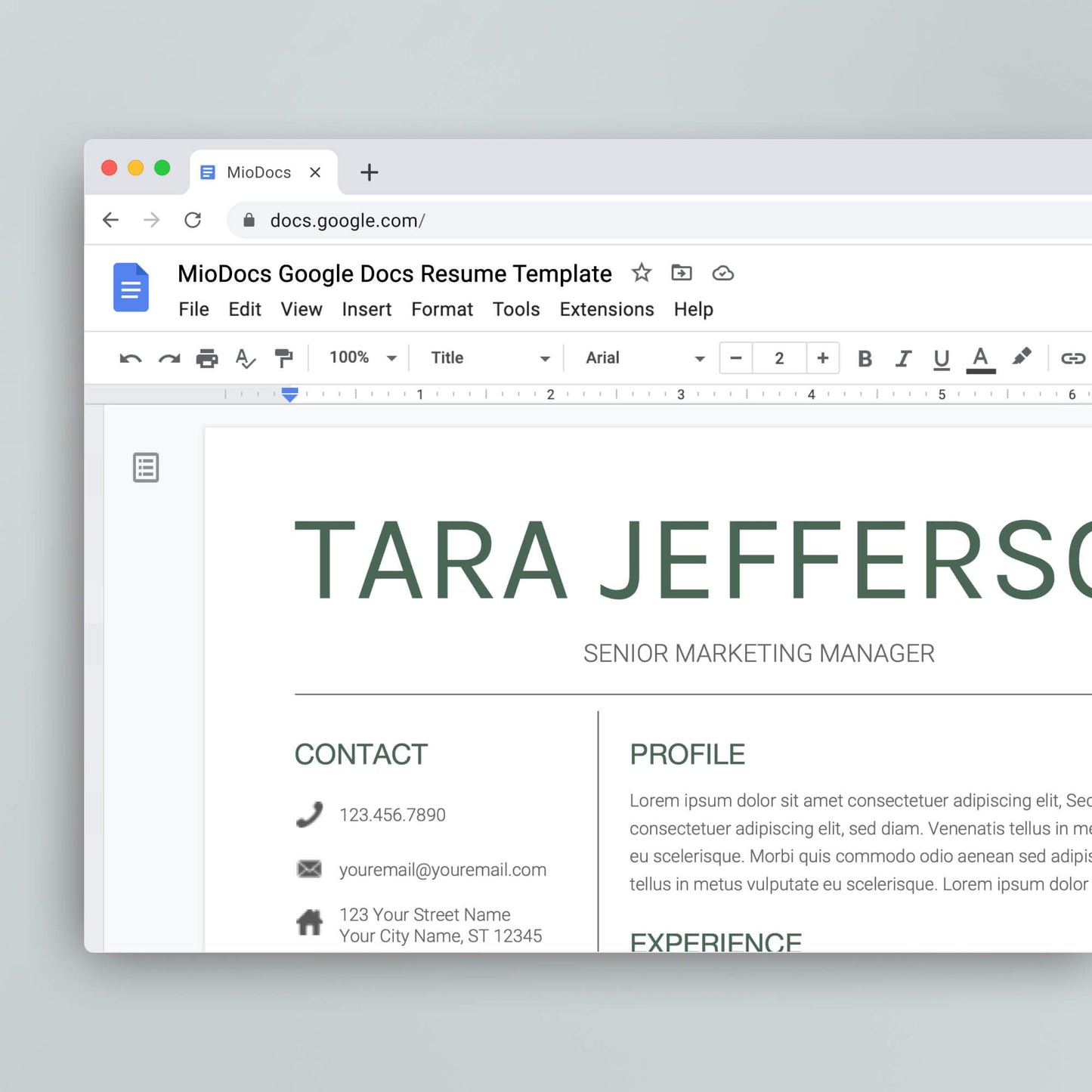
Task: Open the Format menu
Action: [x=442, y=309]
